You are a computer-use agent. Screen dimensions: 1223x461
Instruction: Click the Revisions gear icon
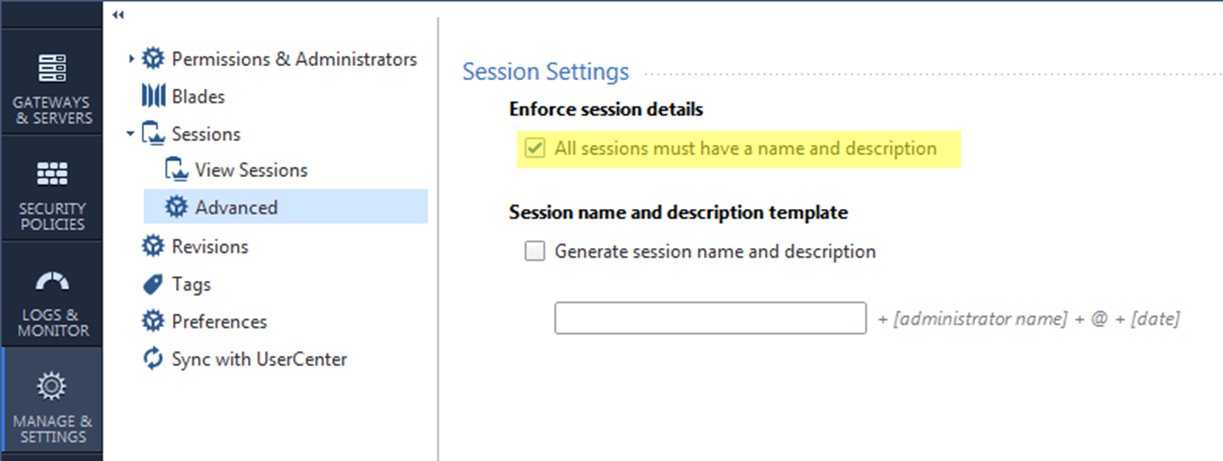pyautogui.click(x=153, y=246)
